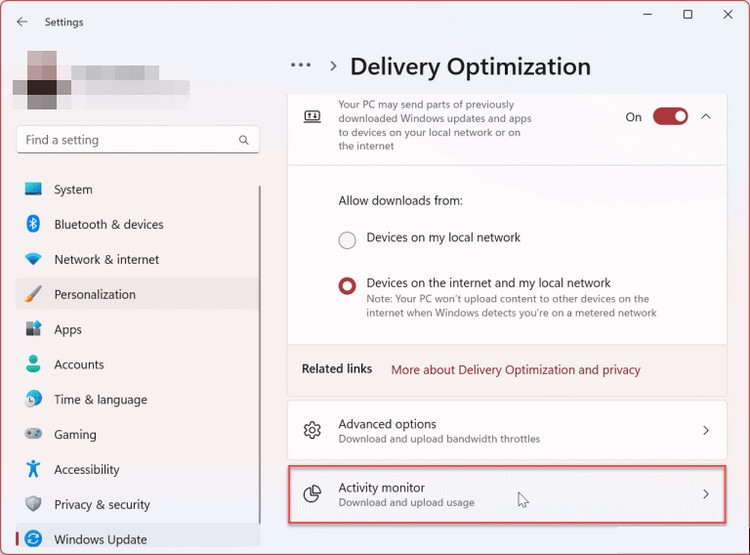Click the search magnifier icon
The height and width of the screenshot is (555, 750).
(x=243, y=140)
